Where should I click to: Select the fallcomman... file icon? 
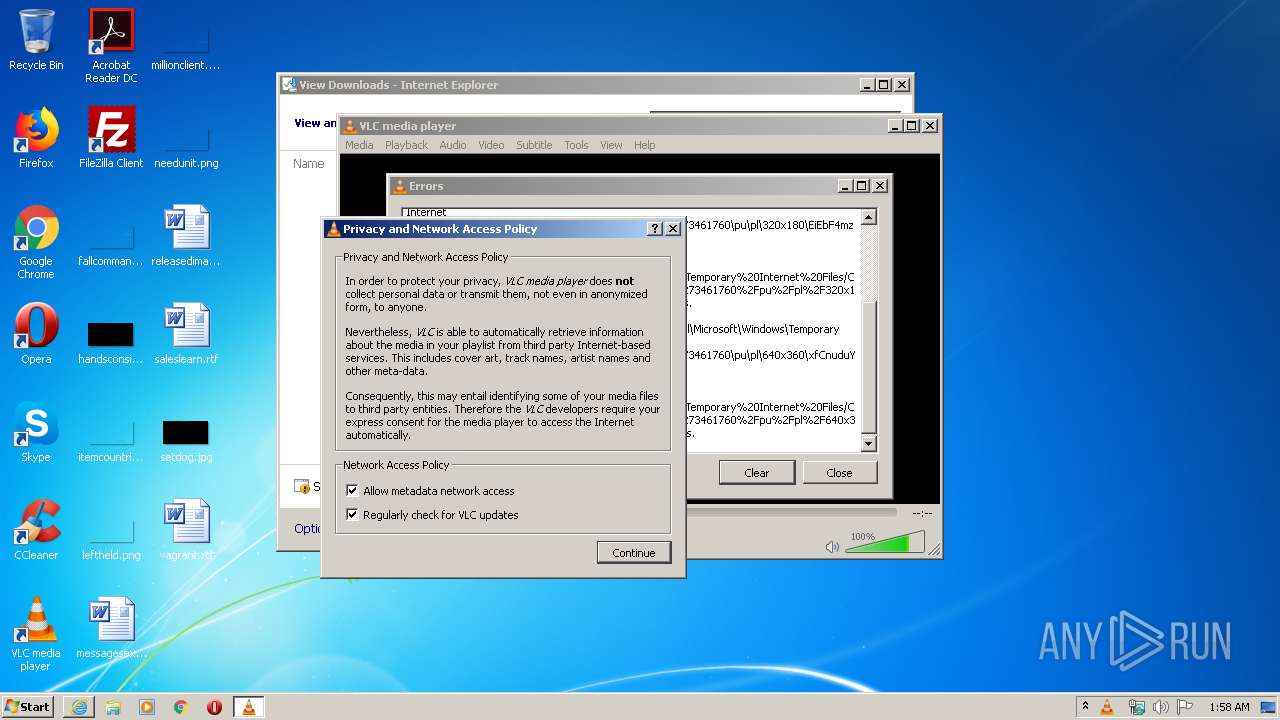point(111,242)
